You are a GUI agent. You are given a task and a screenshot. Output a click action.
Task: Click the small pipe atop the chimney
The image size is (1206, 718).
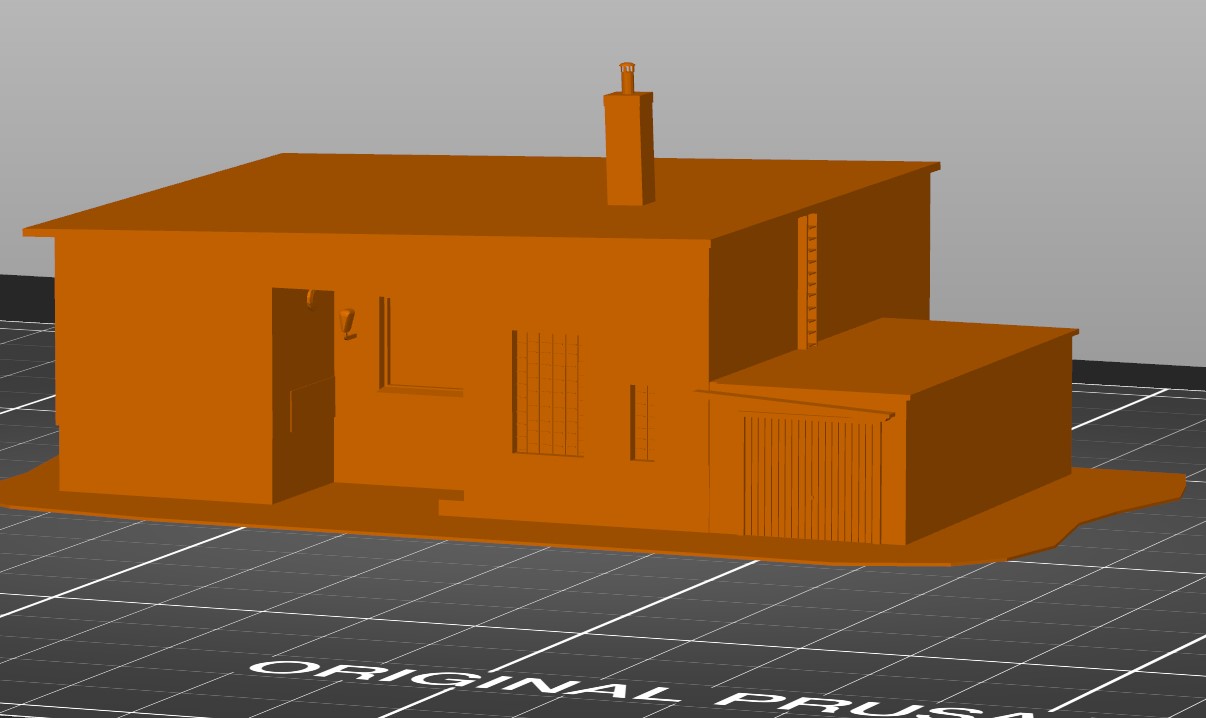coord(629,75)
